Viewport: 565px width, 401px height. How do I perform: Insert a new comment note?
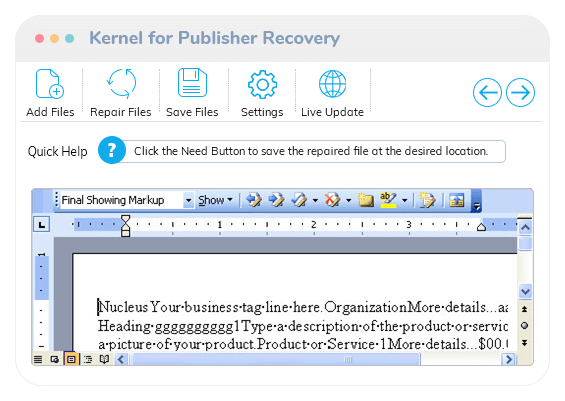tap(365, 200)
